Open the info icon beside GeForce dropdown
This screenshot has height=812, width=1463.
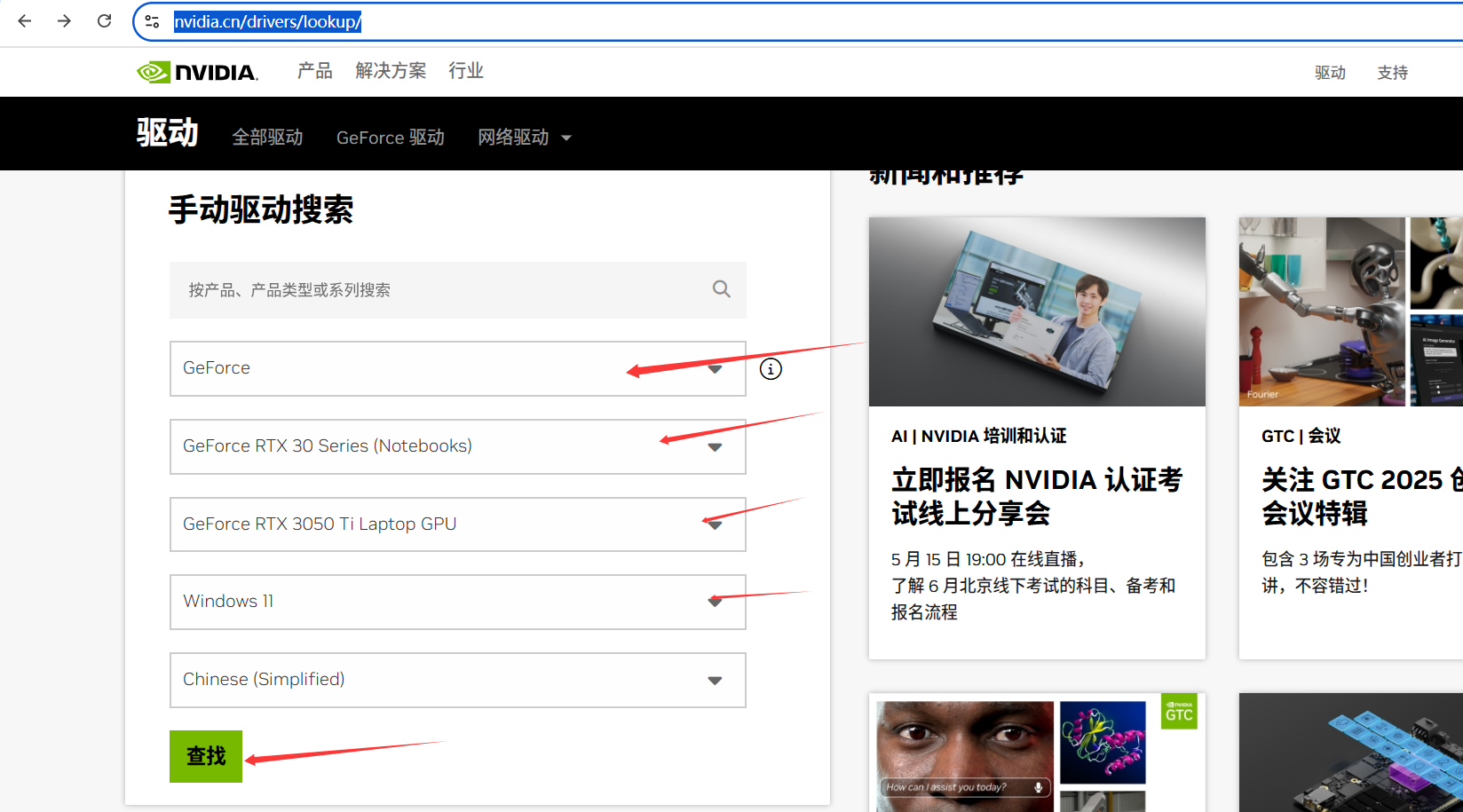(771, 368)
